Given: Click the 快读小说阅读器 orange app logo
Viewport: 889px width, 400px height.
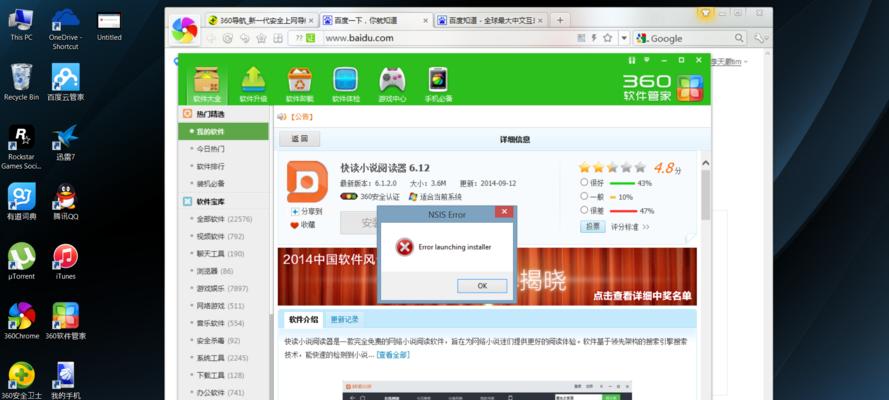Looking at the screenshot, I should point(307,182).
